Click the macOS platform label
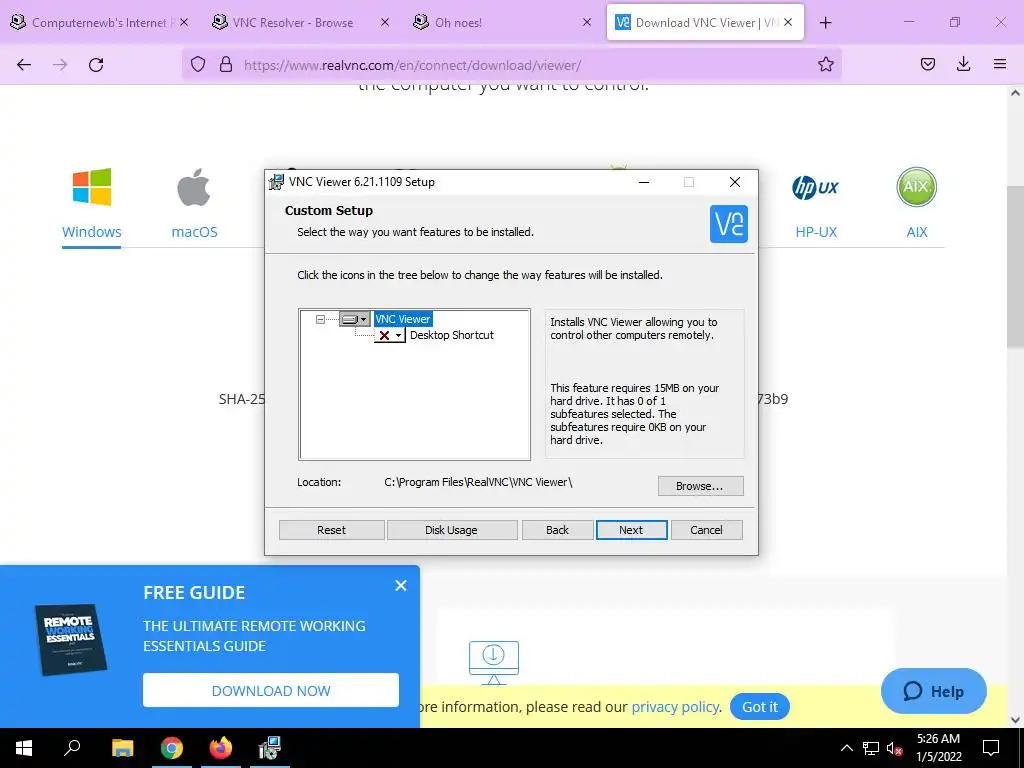Screen dimensions: 1024x768 pyautogui.click(x=194, y=232)
